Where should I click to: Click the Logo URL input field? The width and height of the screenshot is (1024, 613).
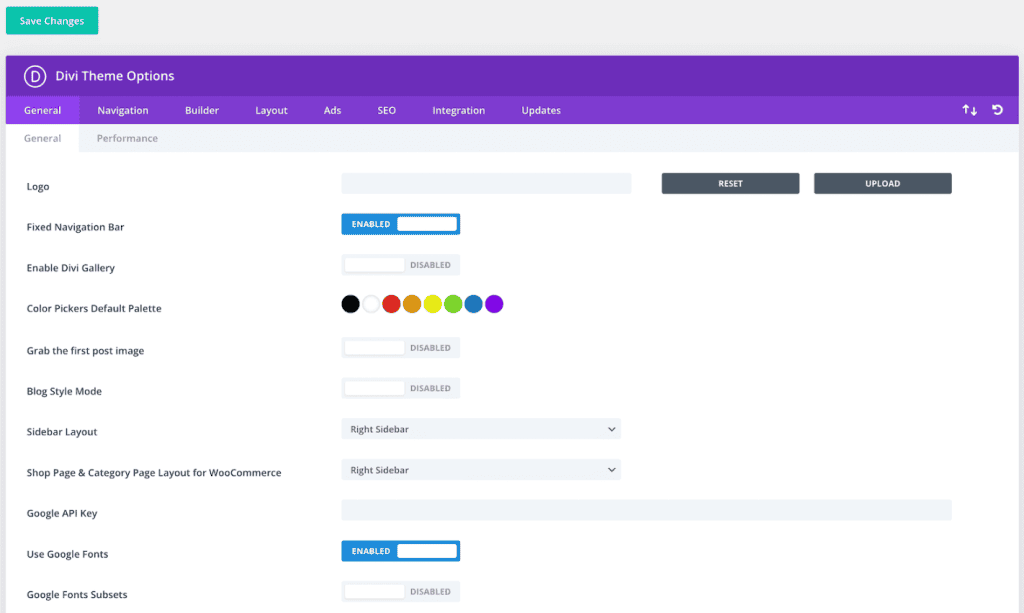(x=486, y=183)
